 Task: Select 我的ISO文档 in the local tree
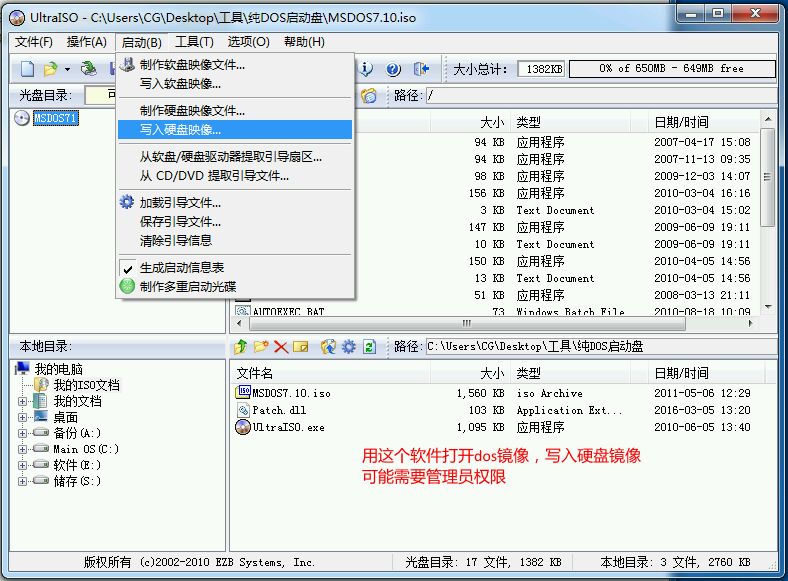click(x=86, y=385)
